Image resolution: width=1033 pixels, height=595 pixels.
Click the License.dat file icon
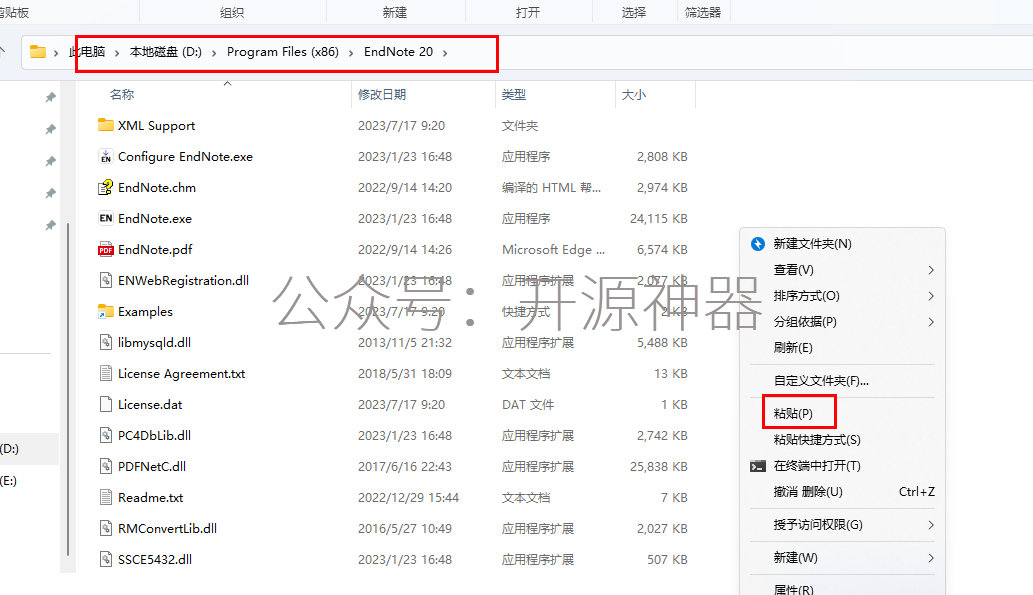(x=105, y=404)
